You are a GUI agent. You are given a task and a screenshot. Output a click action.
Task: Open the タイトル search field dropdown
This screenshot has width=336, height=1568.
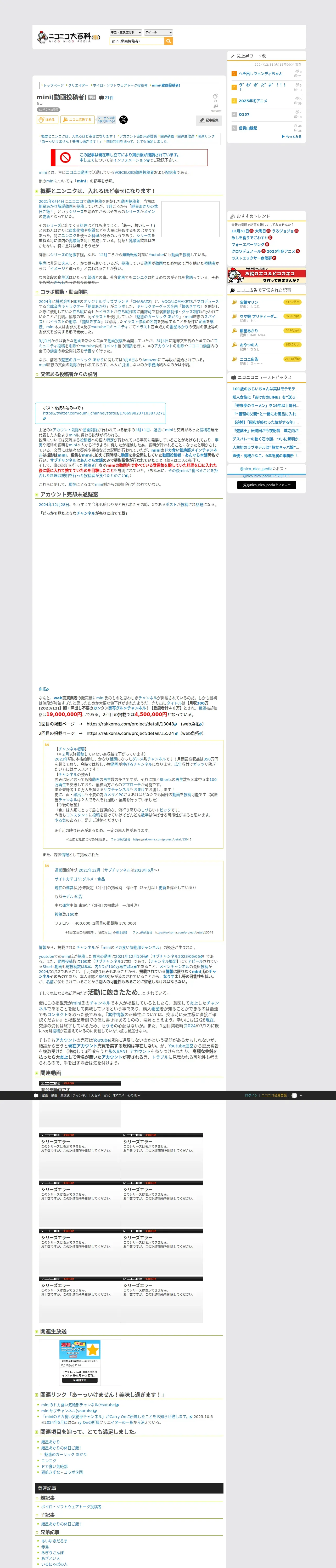click(x=159, y=32)
